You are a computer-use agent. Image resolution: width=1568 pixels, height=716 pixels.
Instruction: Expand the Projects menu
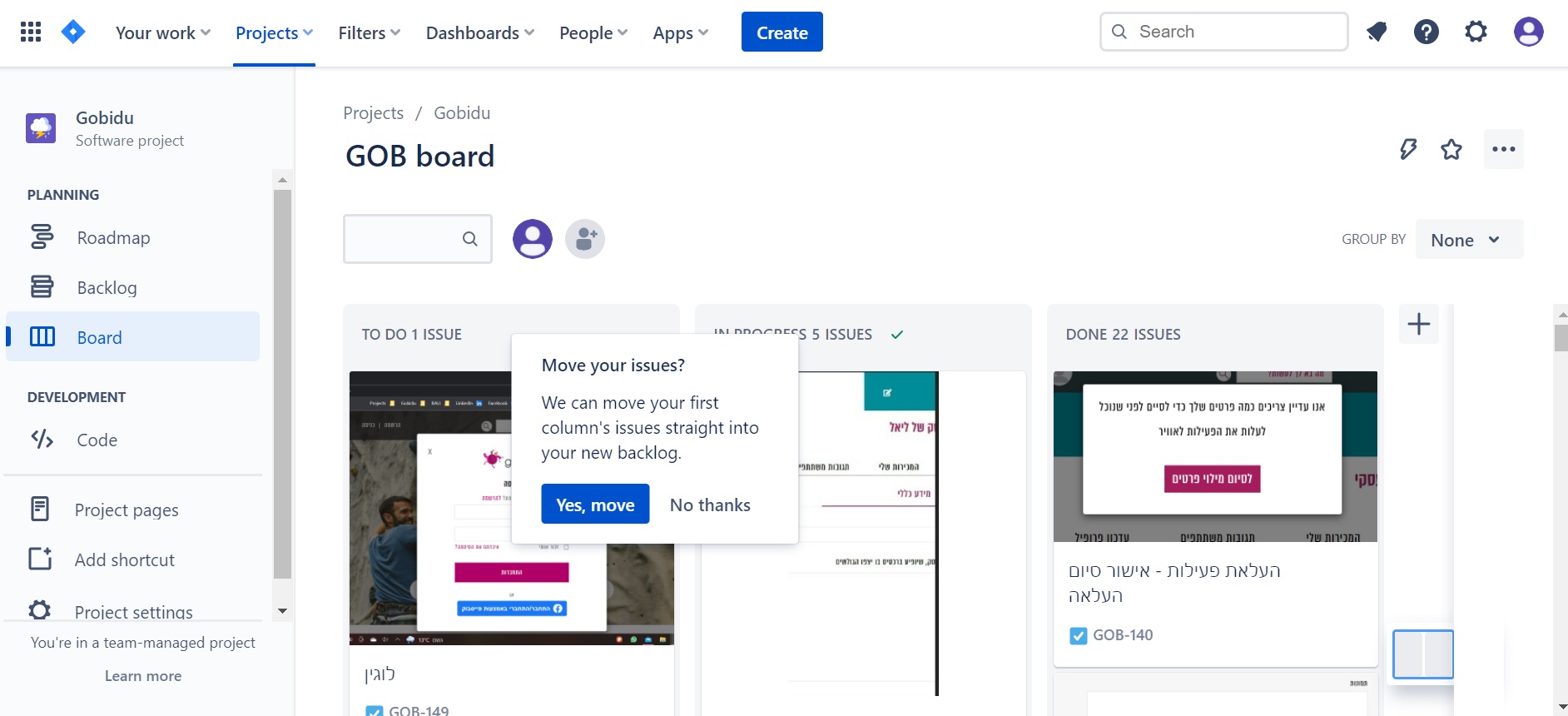(275, 32)
